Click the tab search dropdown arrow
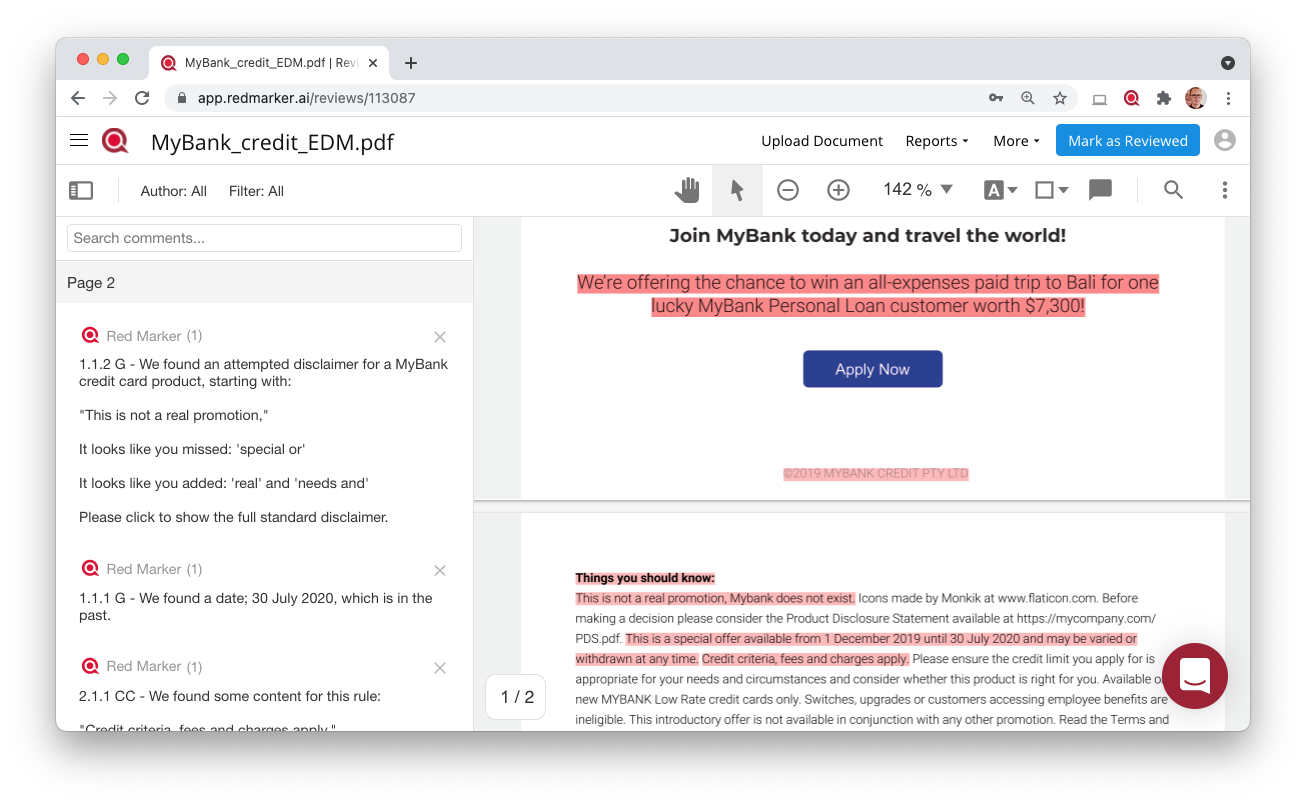The height and width of the screenshot is (805, 1306). [x=1228, y=63]
